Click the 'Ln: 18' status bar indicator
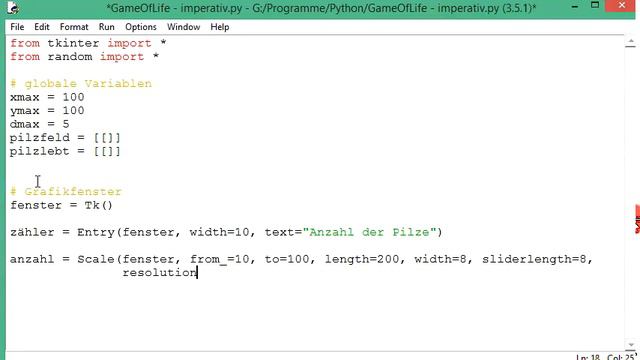The height and width of the screenshot is (360, 640). coord(588,357)
